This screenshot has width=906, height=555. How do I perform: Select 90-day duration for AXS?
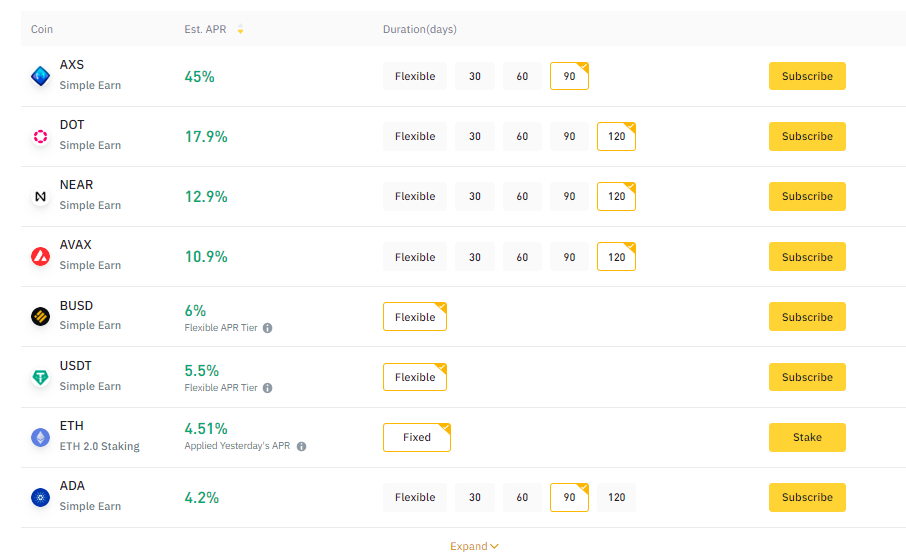tap(569, 76)
